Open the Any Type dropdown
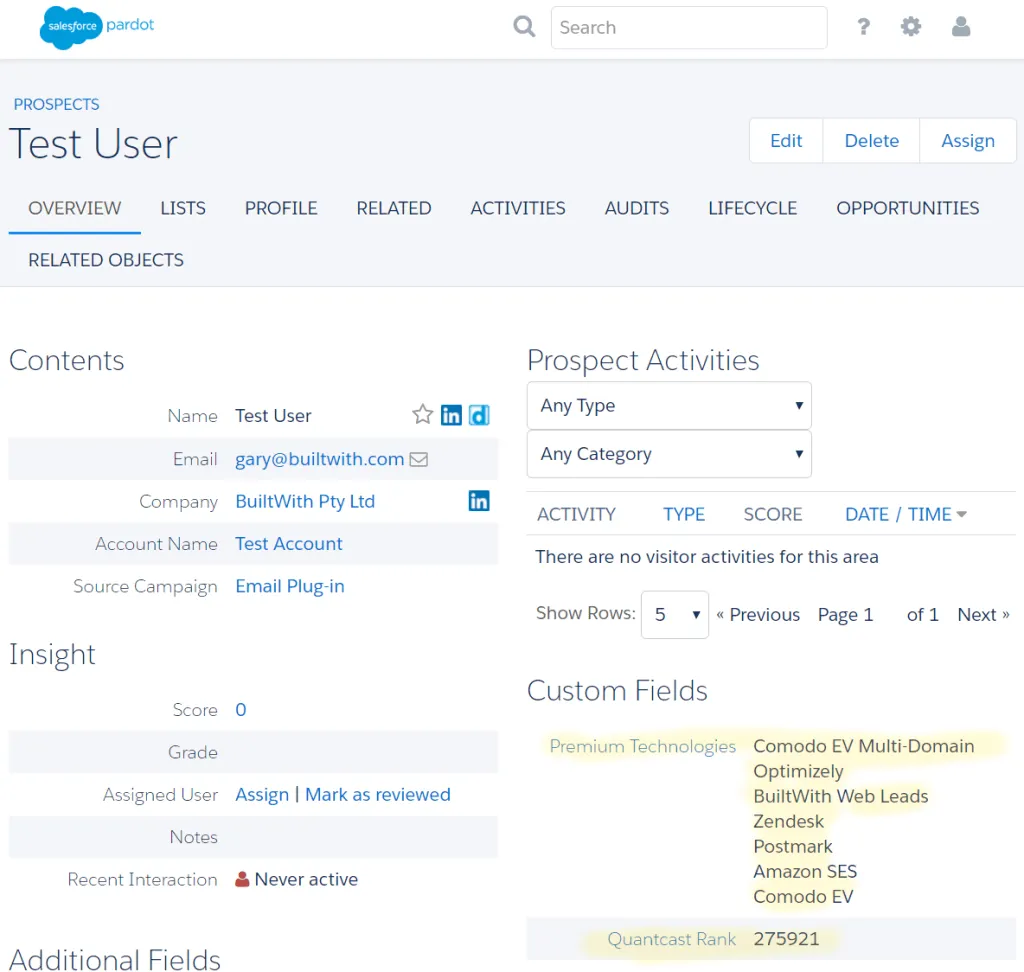Viewport: 1024px width, 972px height. pos(668,406)
